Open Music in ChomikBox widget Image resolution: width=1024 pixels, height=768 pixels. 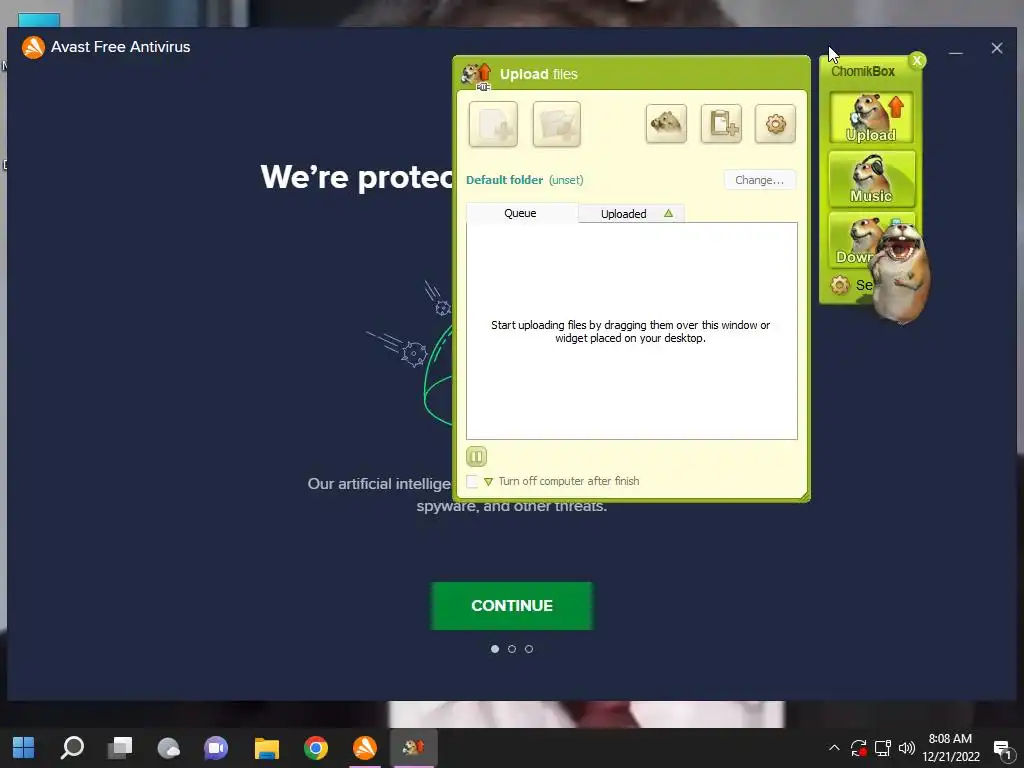click(871, 179)
